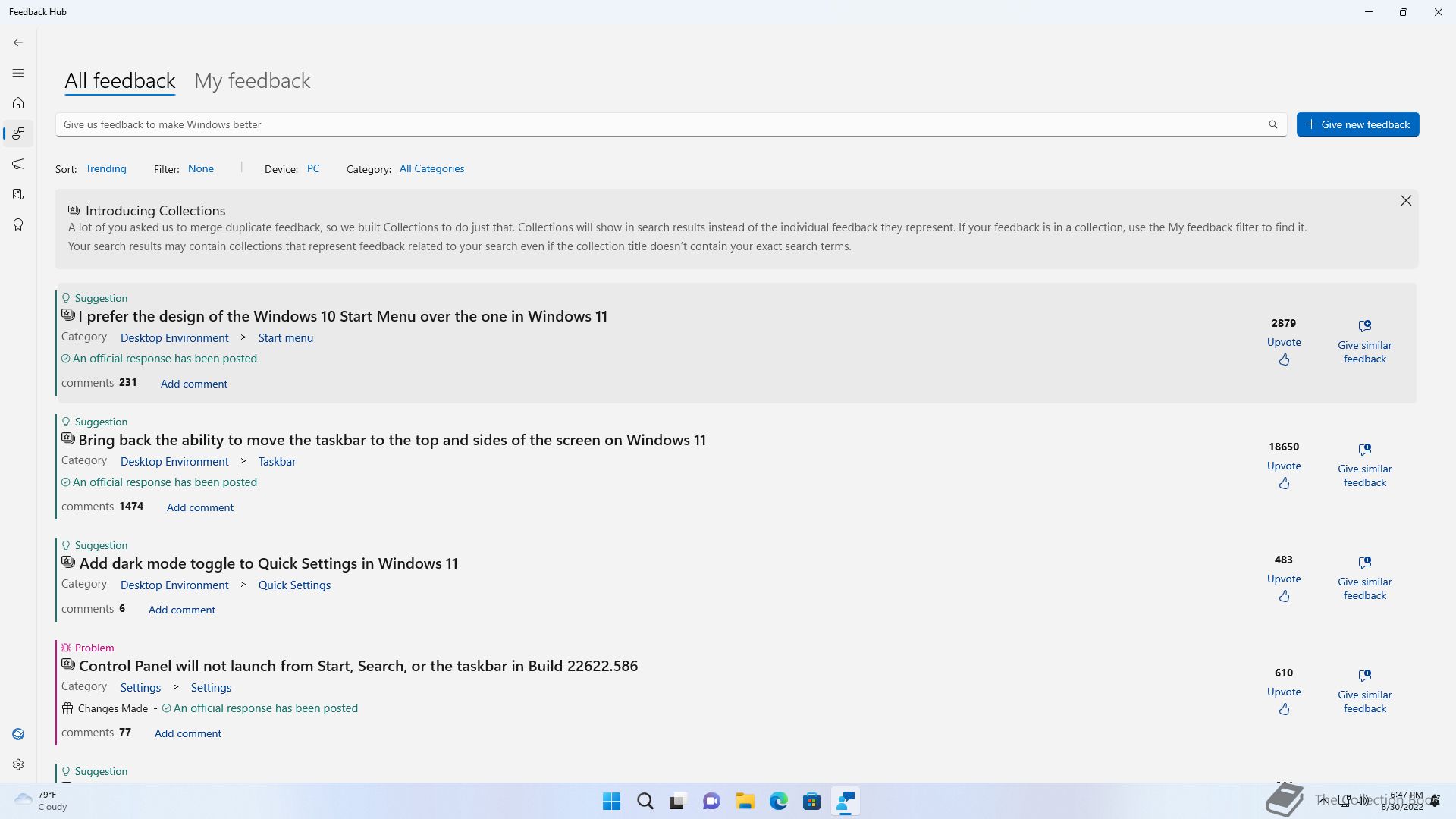Change the Device PC selection
The image size is (1456, 819).
tap(313, 168)
